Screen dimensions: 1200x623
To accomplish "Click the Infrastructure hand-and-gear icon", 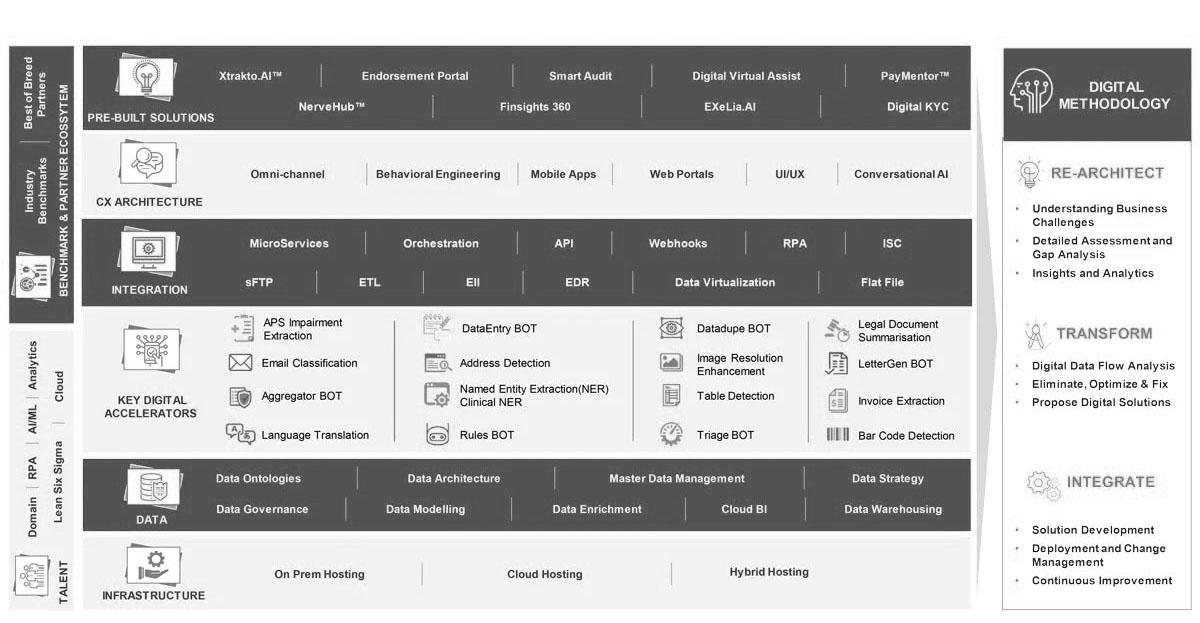I will click(x=152, y=565).
